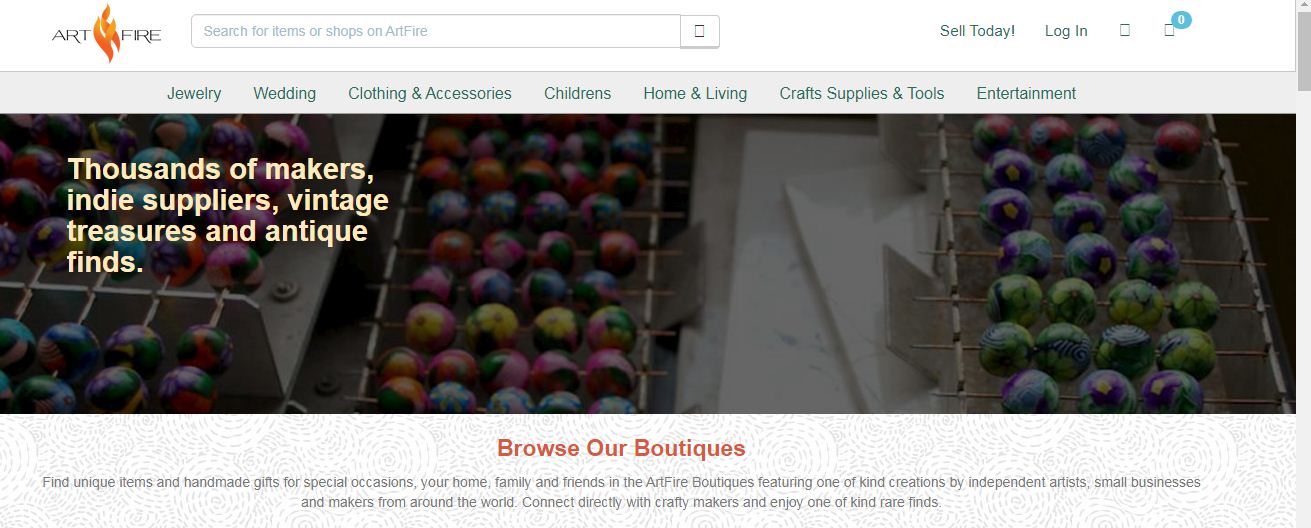Open Crafts Supplies & Tools menu
The width and height of the screenshot is (1311, 528).
click(862, 93)
